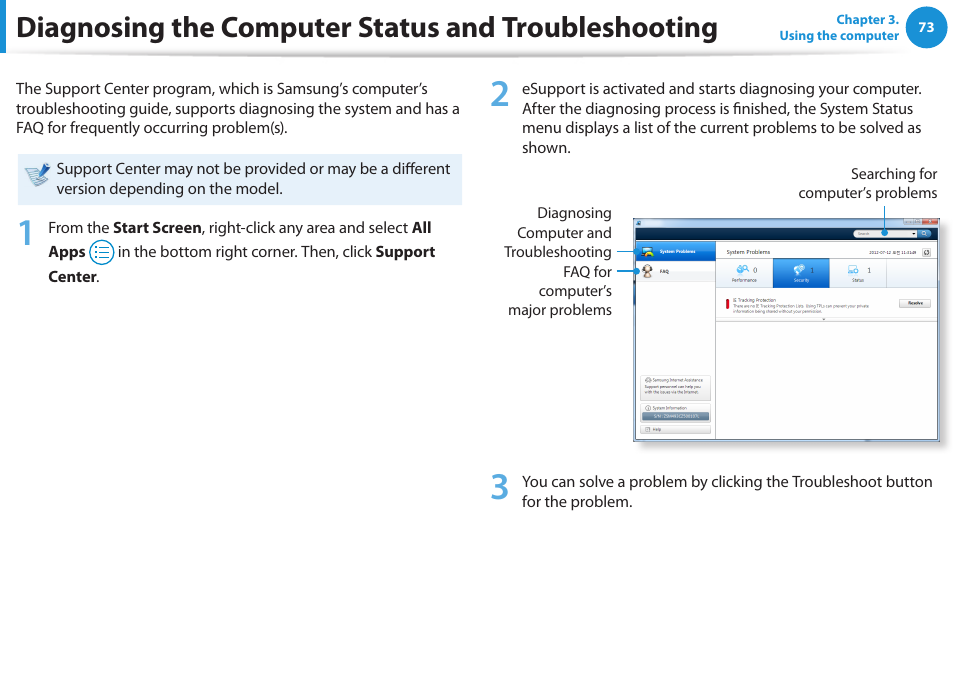Image resolution: width=954 pixels, height=677 pixels.
Task: Open the FAQ sidebar item
Action: 675,271
